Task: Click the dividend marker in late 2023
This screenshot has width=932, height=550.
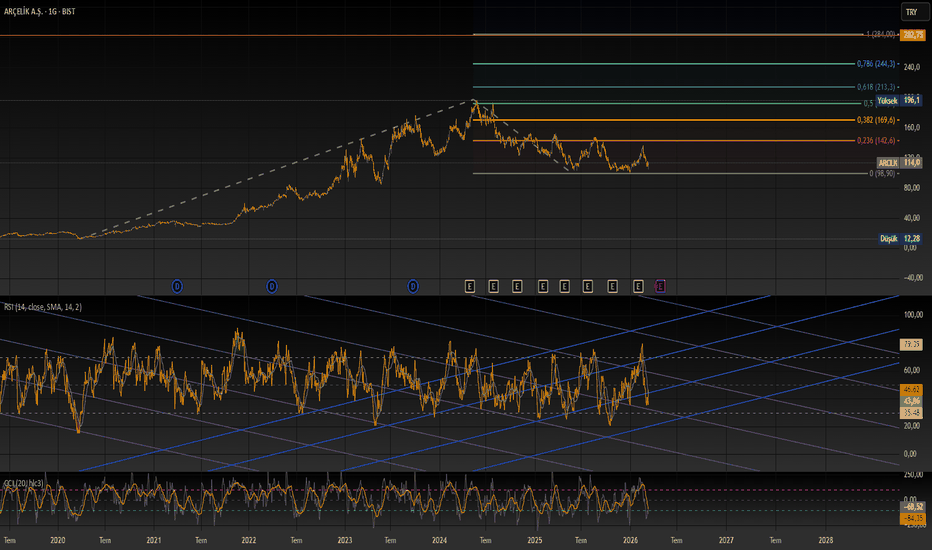Action: click(x=412, y=286)
